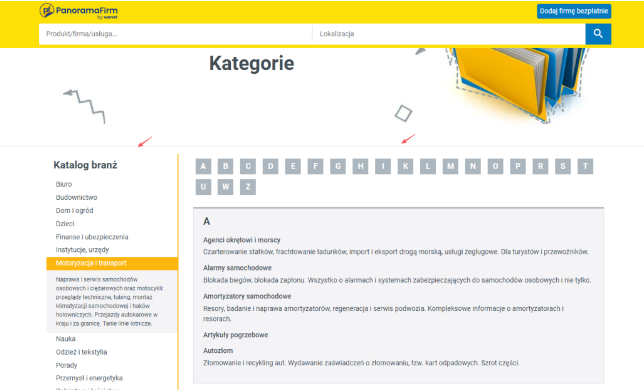Select letter D in the alphabet index

point(271,166)
